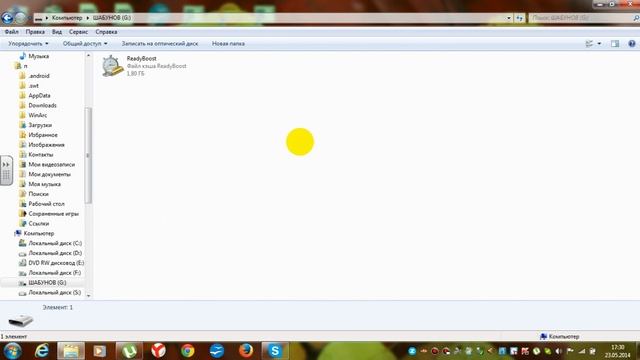This screenshot has width=640, height=360.
Task: Click Записать на оптический диск
Action: (160, 44)
